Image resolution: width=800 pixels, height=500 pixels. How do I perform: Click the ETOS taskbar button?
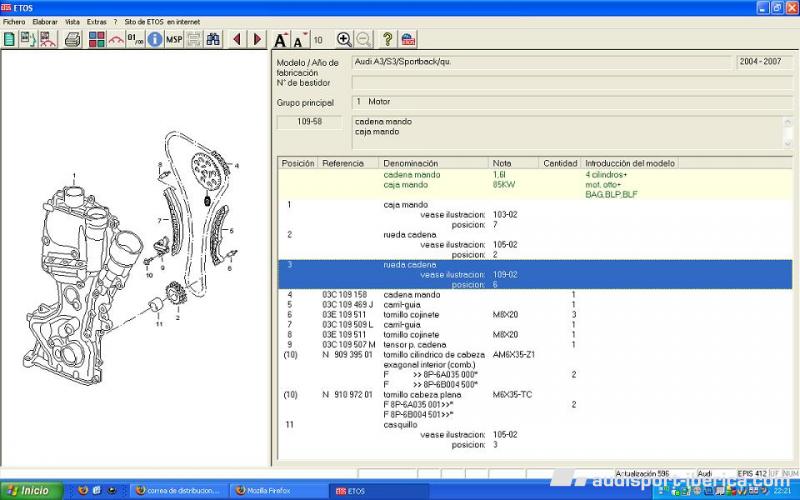[x=380, y=491]
